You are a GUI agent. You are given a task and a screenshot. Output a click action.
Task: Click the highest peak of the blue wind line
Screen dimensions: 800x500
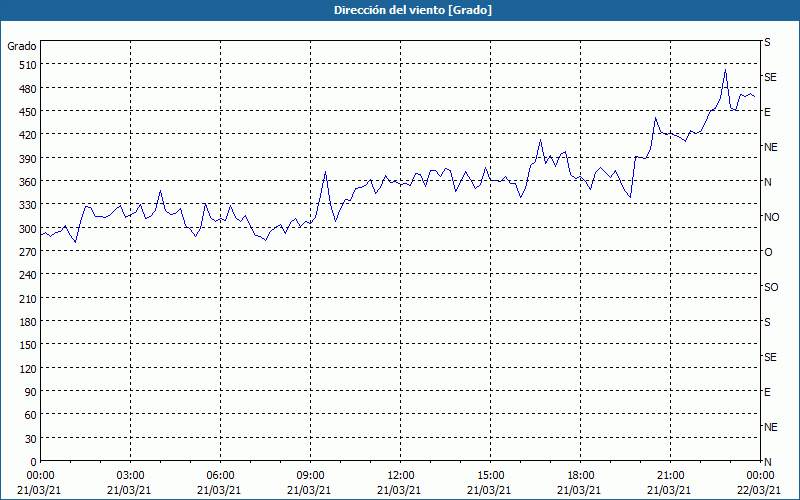[x=726, y=70]
